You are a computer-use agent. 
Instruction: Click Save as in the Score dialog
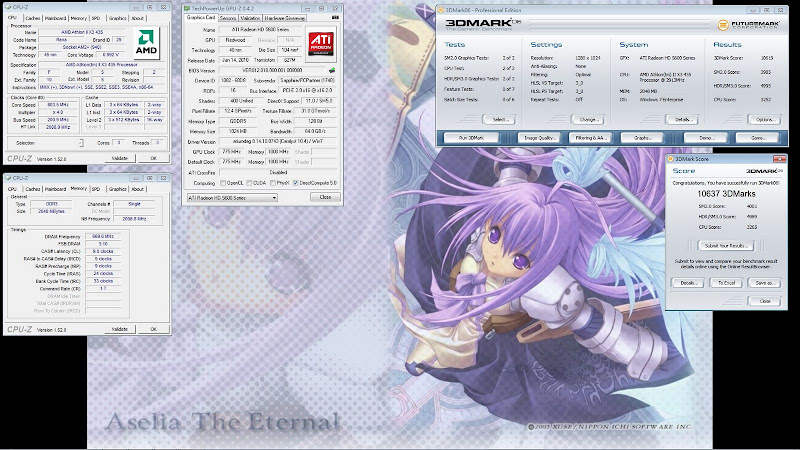pos(764,283)
